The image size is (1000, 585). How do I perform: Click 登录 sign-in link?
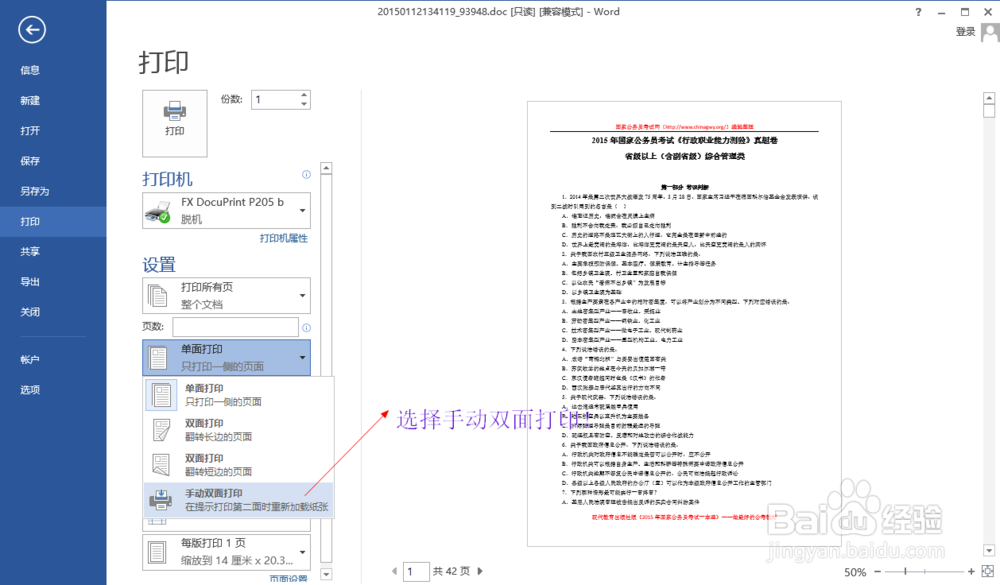pos(966,32)
